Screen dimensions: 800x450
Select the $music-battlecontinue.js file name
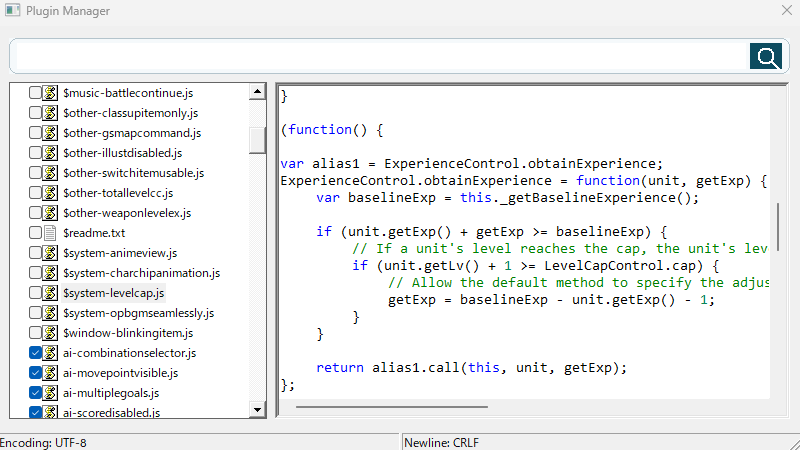[x=128, y=93]
